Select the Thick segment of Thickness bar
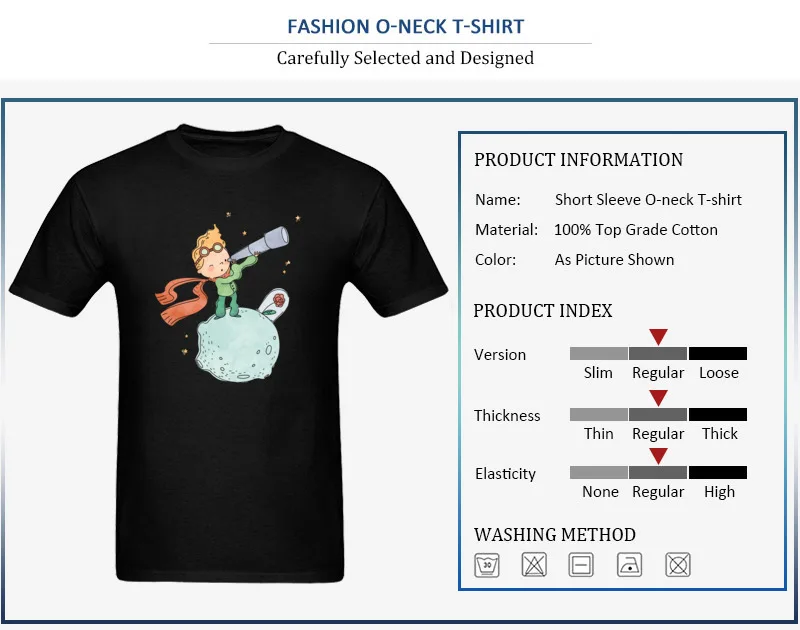 coord(718,414)
